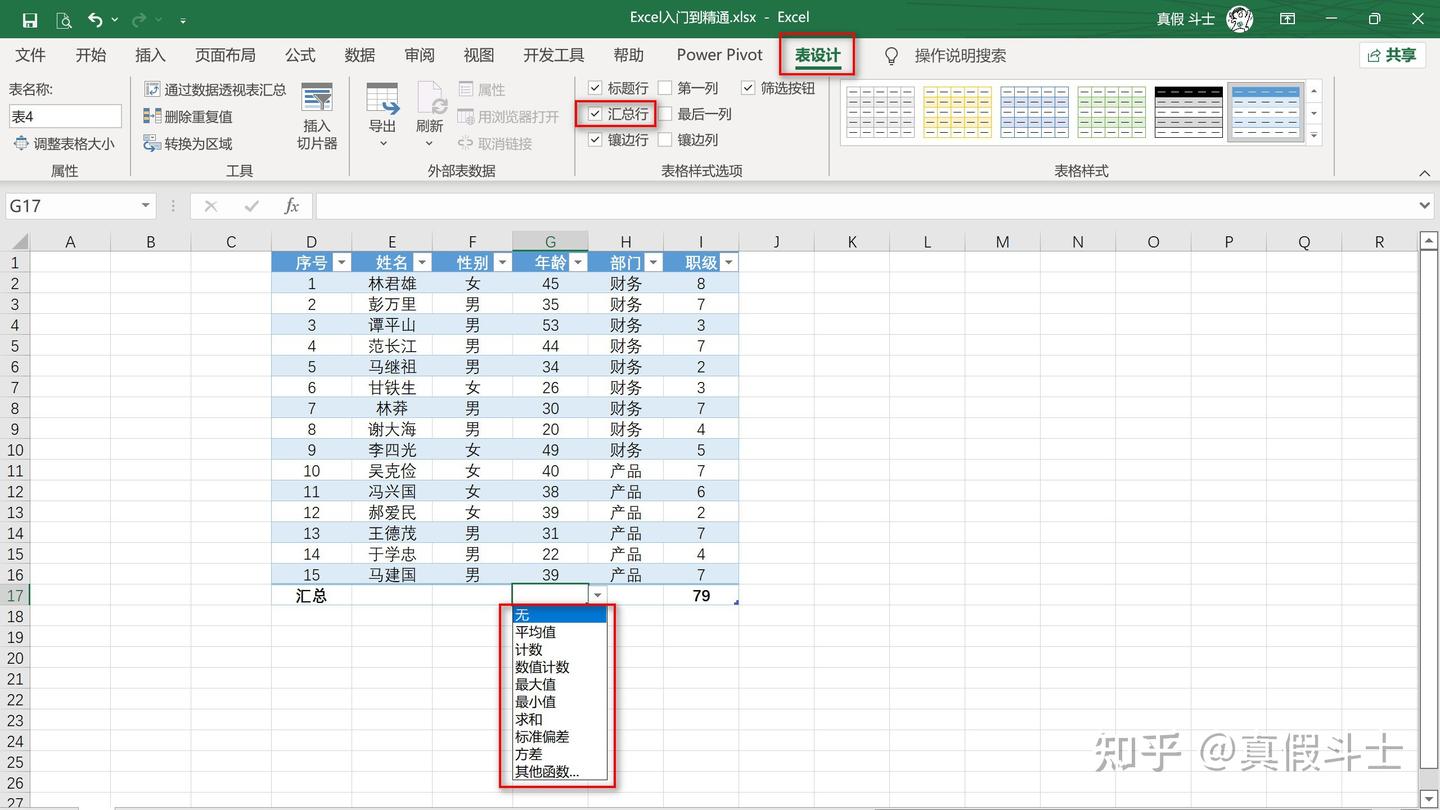The width and height of the screenshot is (1440, 810).
Task: Open the Export (导出) dropdown arrow
Action: [x=382, y=144]
